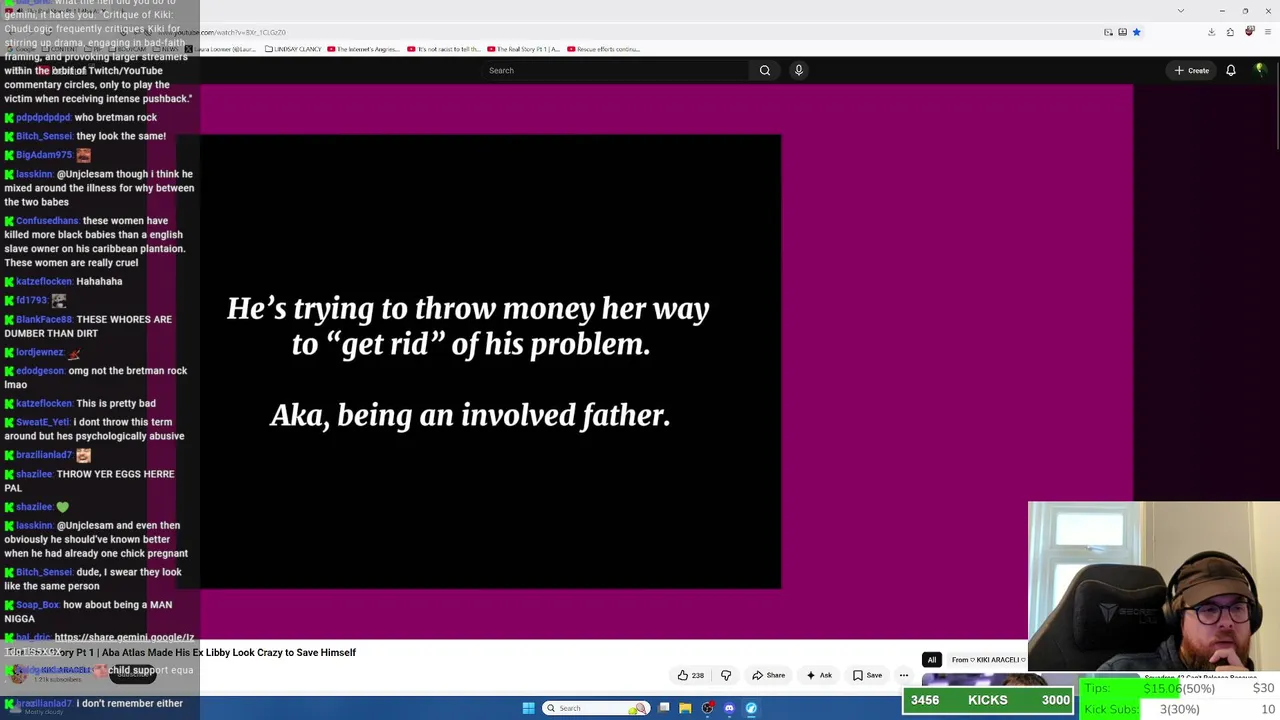Share the video
Image resolution: width=1280 pixels, height=720 pixels.
point(768,675)
